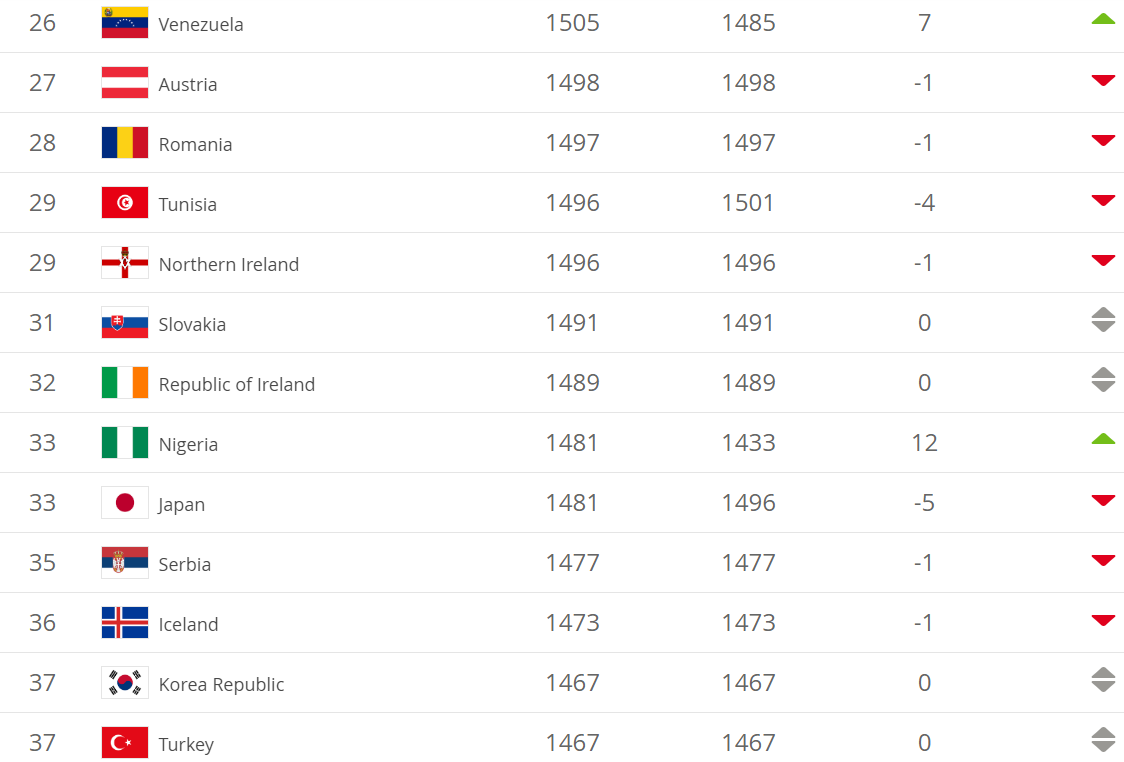Image resolution: width=1124 pixels, height=762 pixels.
Task: Click the Korea Republic flag
Action: pyautogui.click(x=125, y=683)
